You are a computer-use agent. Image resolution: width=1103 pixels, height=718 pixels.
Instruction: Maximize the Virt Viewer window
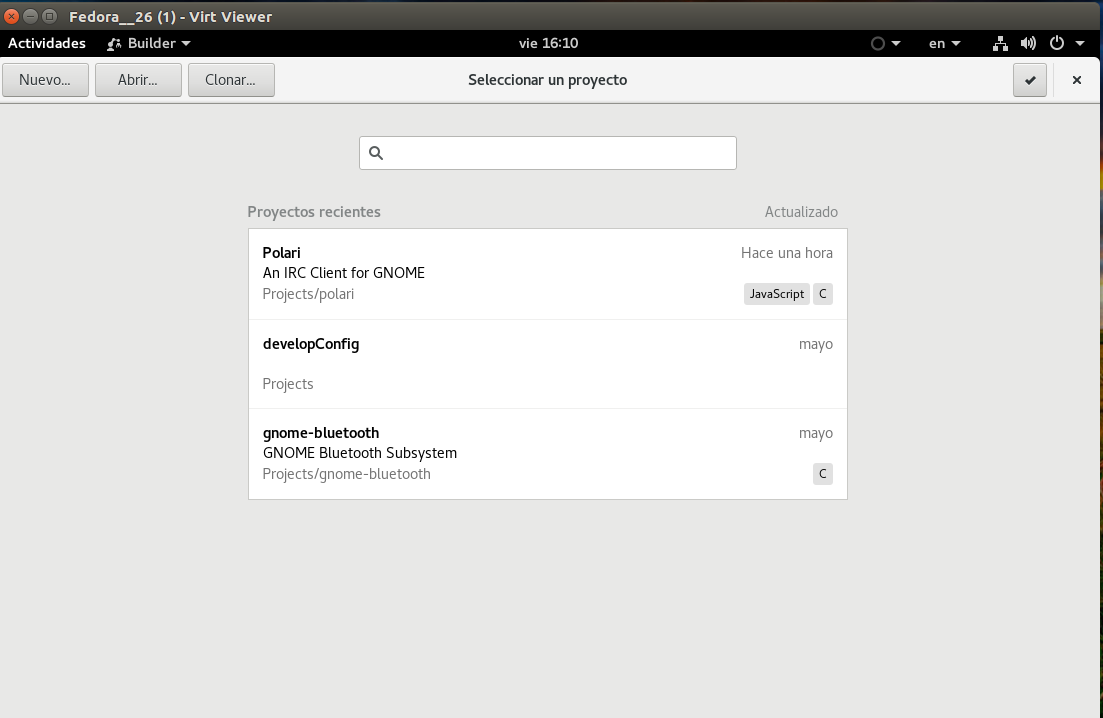49,16
